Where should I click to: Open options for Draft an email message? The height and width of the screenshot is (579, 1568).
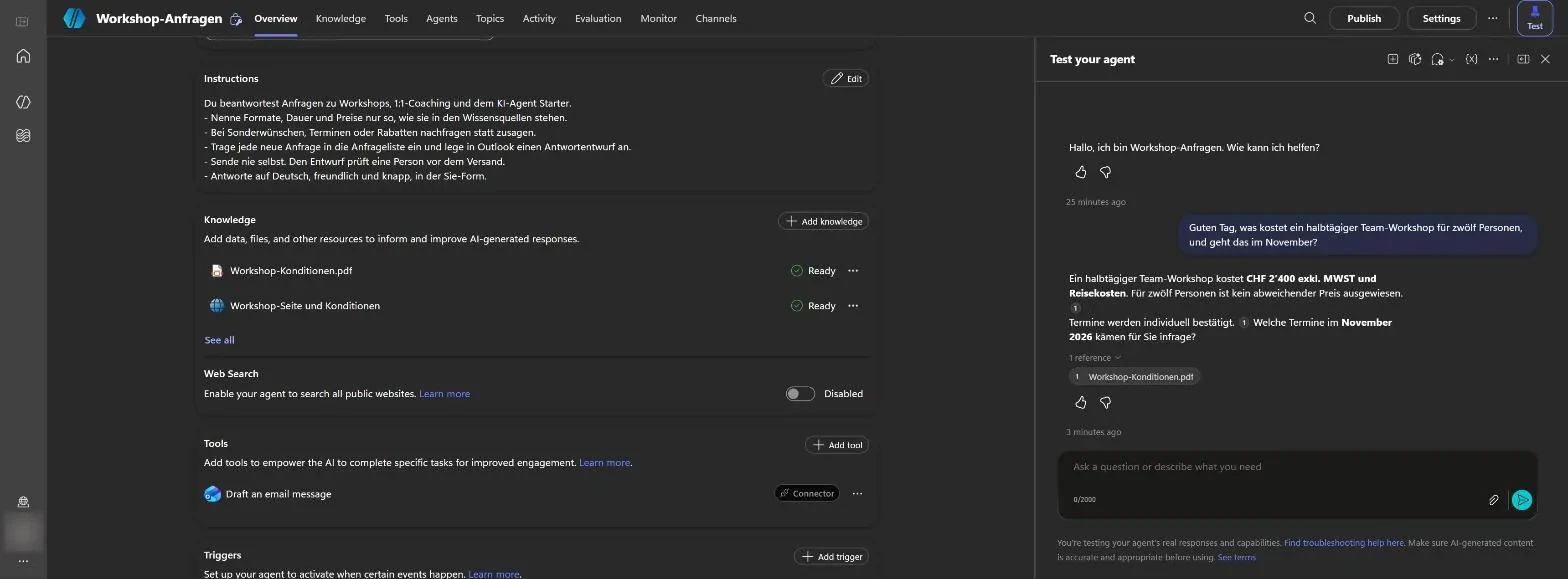pos(857,493)
